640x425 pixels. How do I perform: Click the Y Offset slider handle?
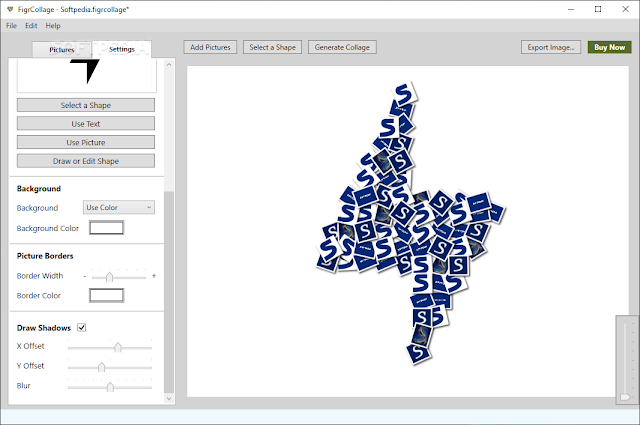(x=101, y=367)
